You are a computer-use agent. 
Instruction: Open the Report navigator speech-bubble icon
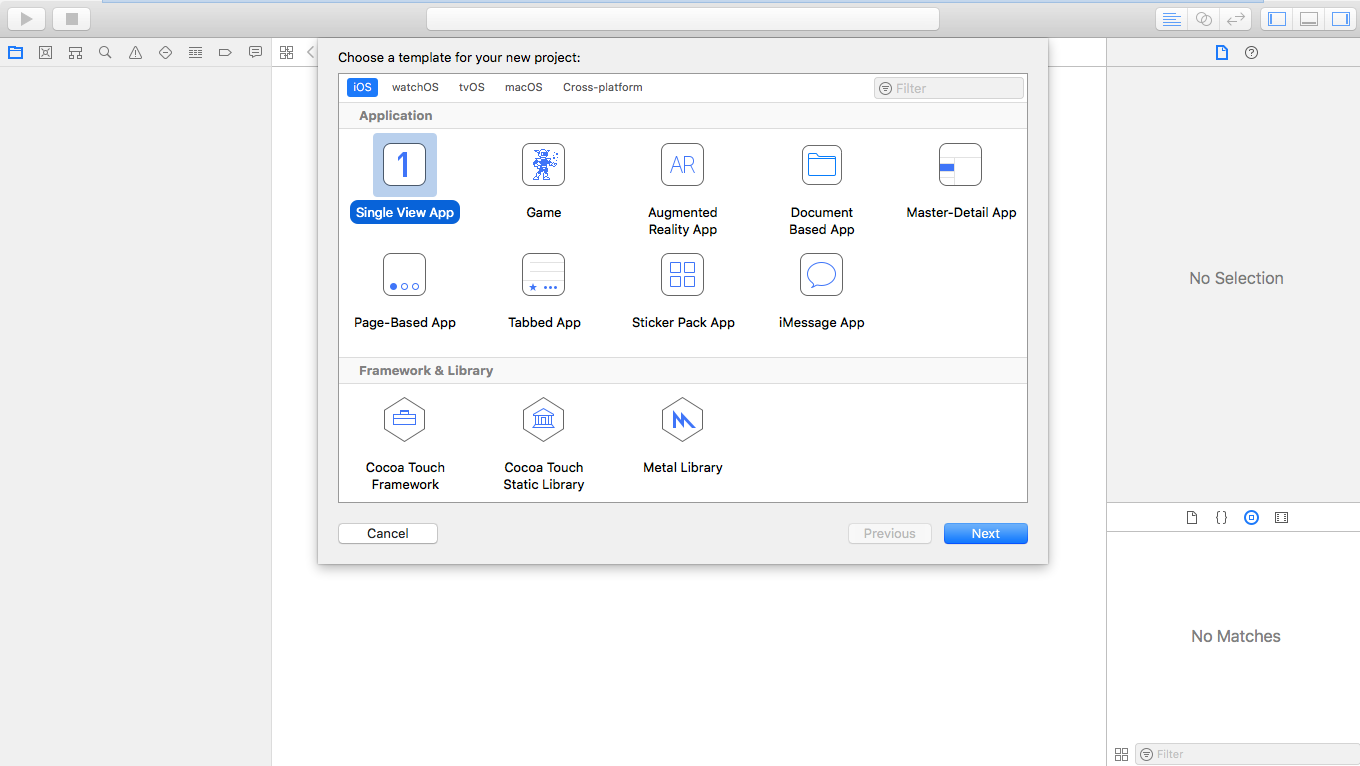click(255, 53)
